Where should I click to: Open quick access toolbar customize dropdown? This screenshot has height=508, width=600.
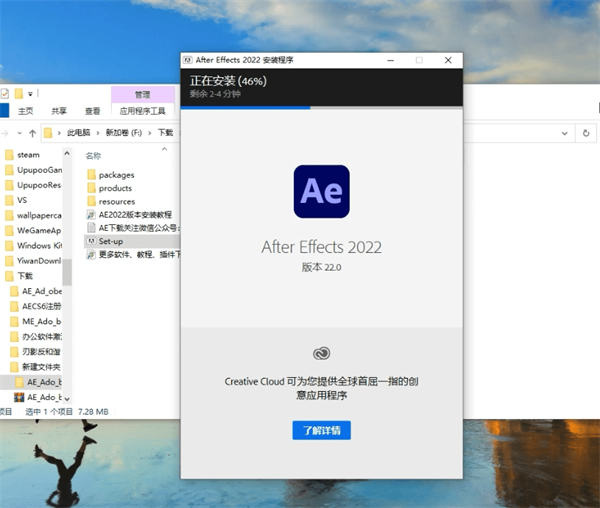coord(30,94)
